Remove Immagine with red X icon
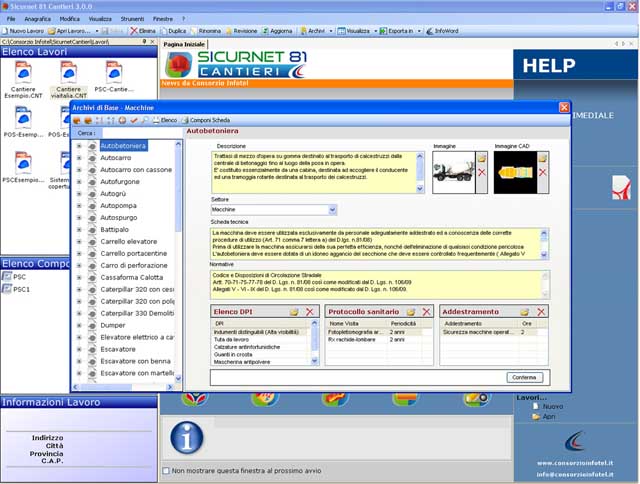 click(482, 172)
